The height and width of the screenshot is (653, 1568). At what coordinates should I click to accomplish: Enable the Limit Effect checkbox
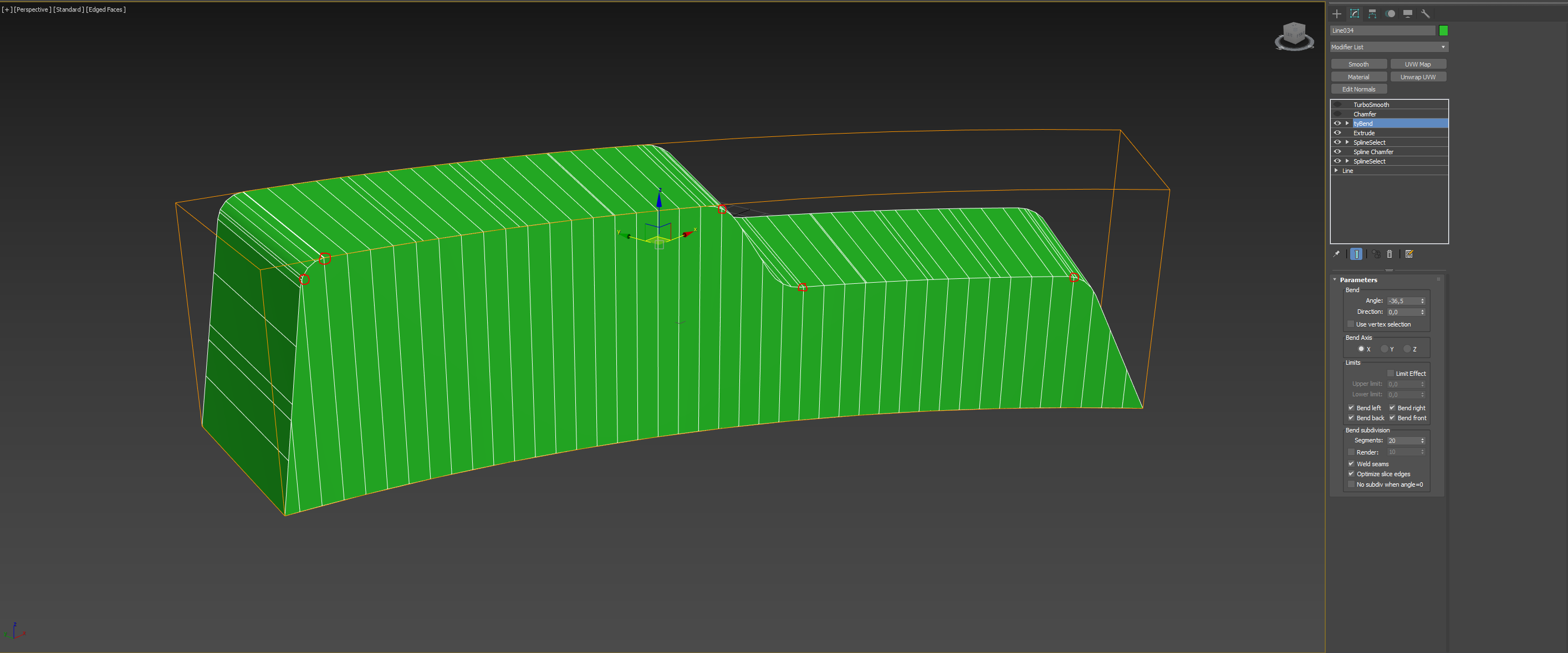(1391, 374)
